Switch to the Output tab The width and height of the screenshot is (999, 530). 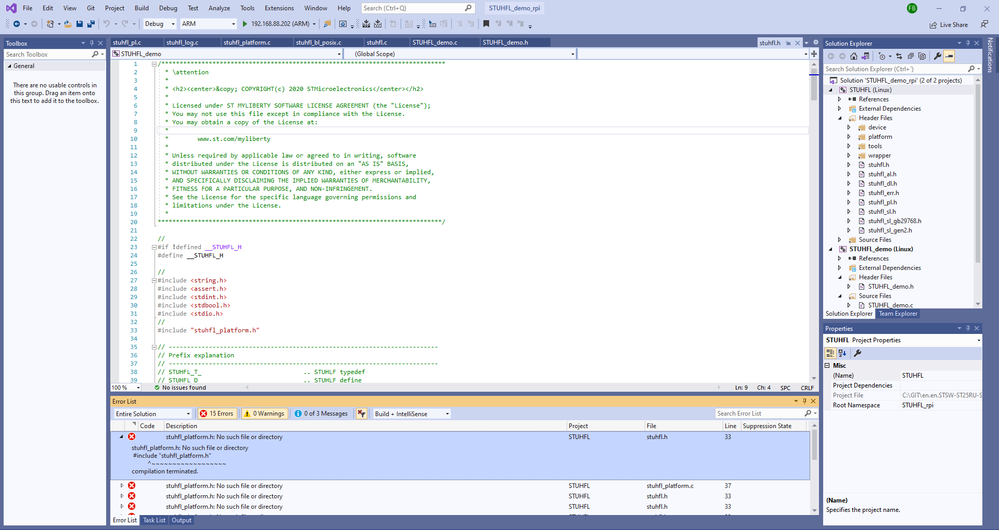(182, 520)
